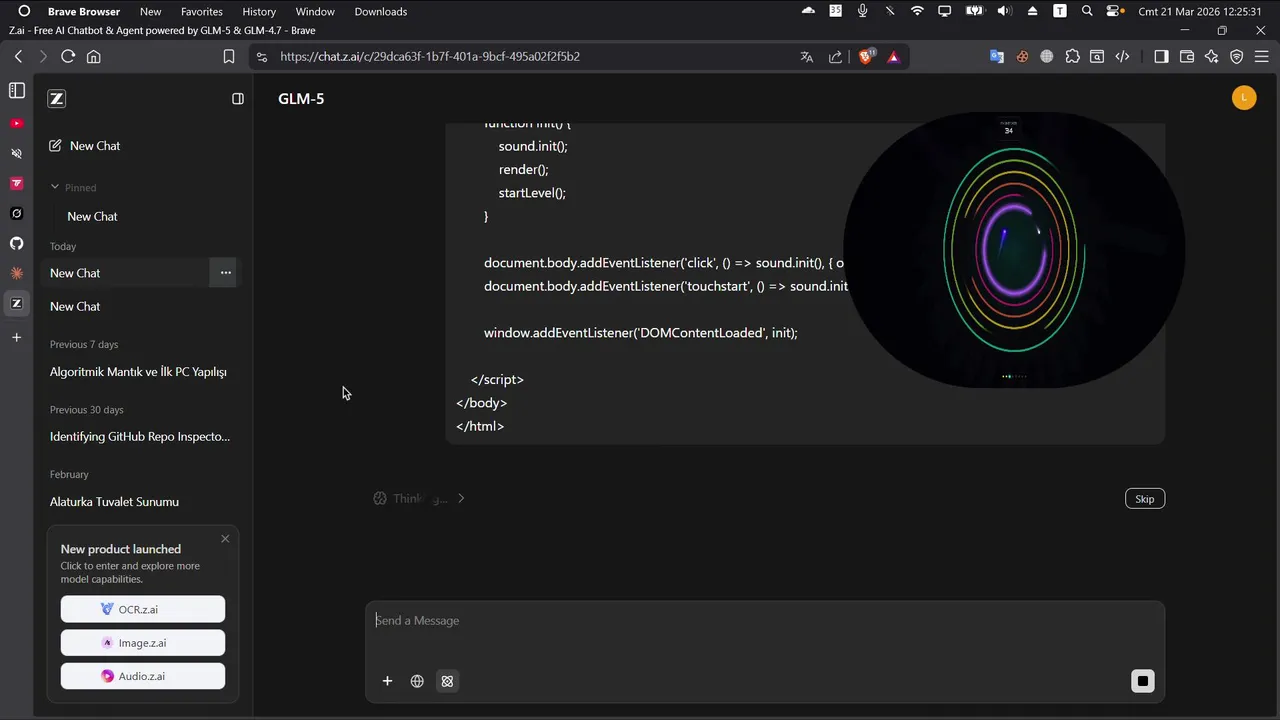This screenshot has width=1280, height=720.
Task: Open Brave VPN shield icon
Action: point(1237,57)
